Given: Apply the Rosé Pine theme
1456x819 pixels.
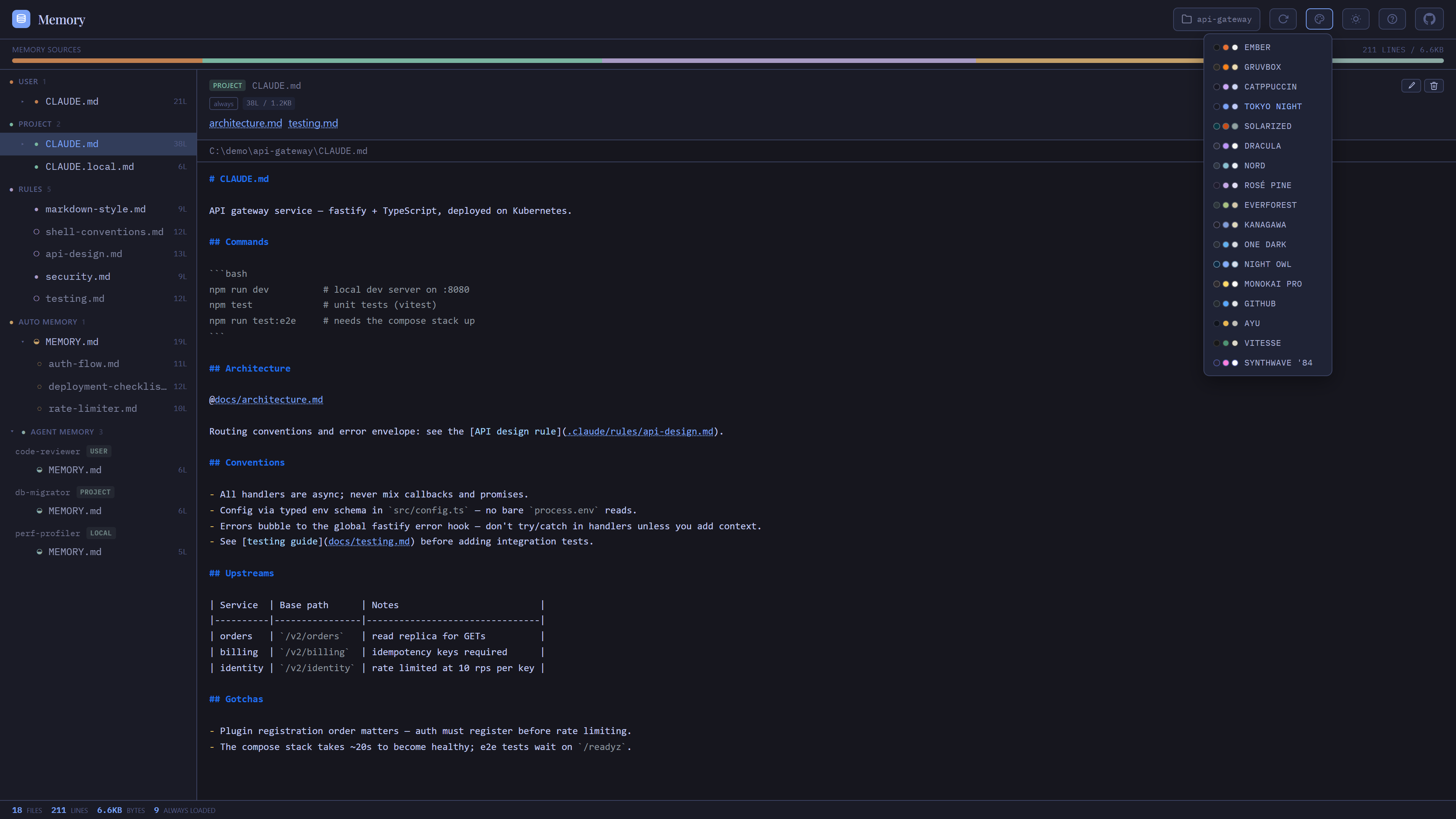Looking at the screenshot, I should point(1268,185).
